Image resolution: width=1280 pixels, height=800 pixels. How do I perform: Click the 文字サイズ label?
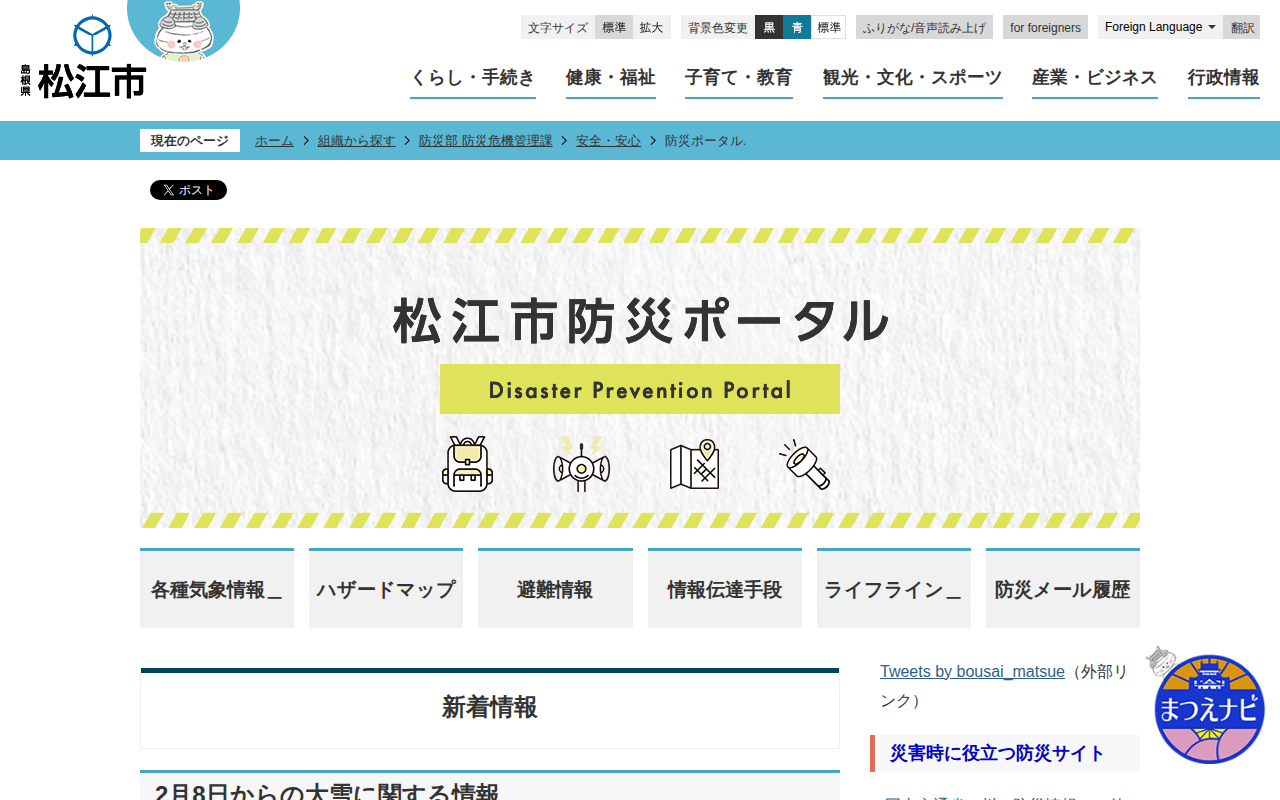click(558, 27)
